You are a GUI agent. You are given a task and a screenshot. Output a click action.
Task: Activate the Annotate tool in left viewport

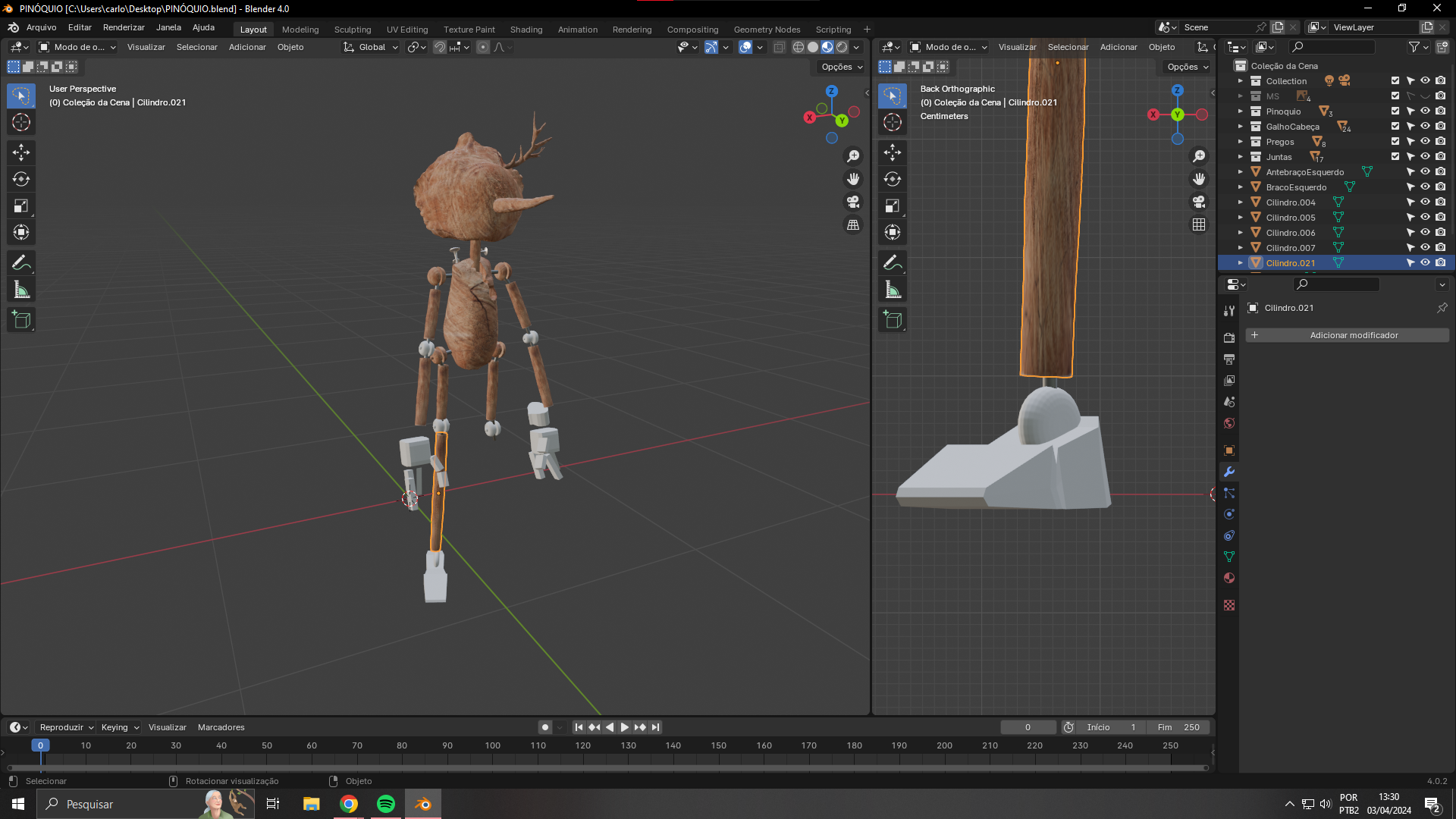21,263
